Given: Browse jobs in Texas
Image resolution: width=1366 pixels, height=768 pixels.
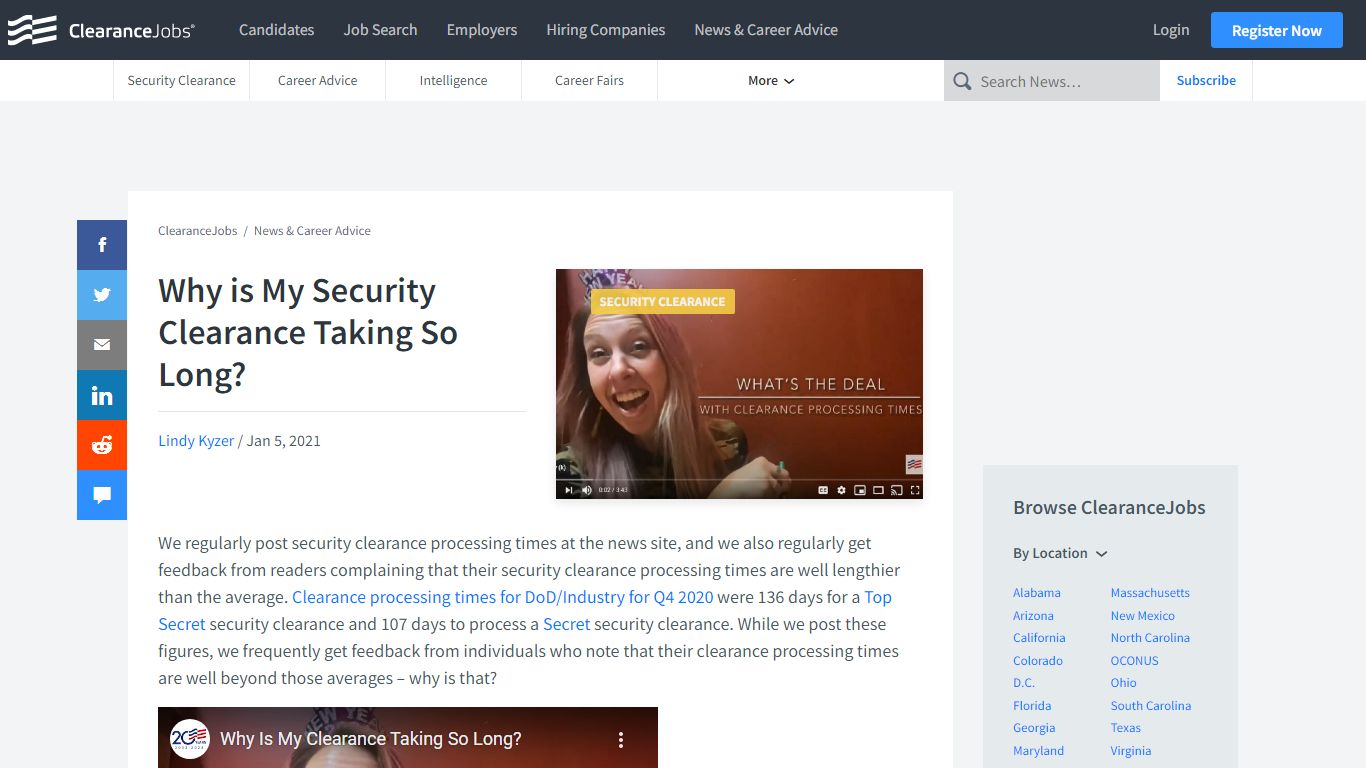Looking at the screenshot, I should coord(1125,728).
